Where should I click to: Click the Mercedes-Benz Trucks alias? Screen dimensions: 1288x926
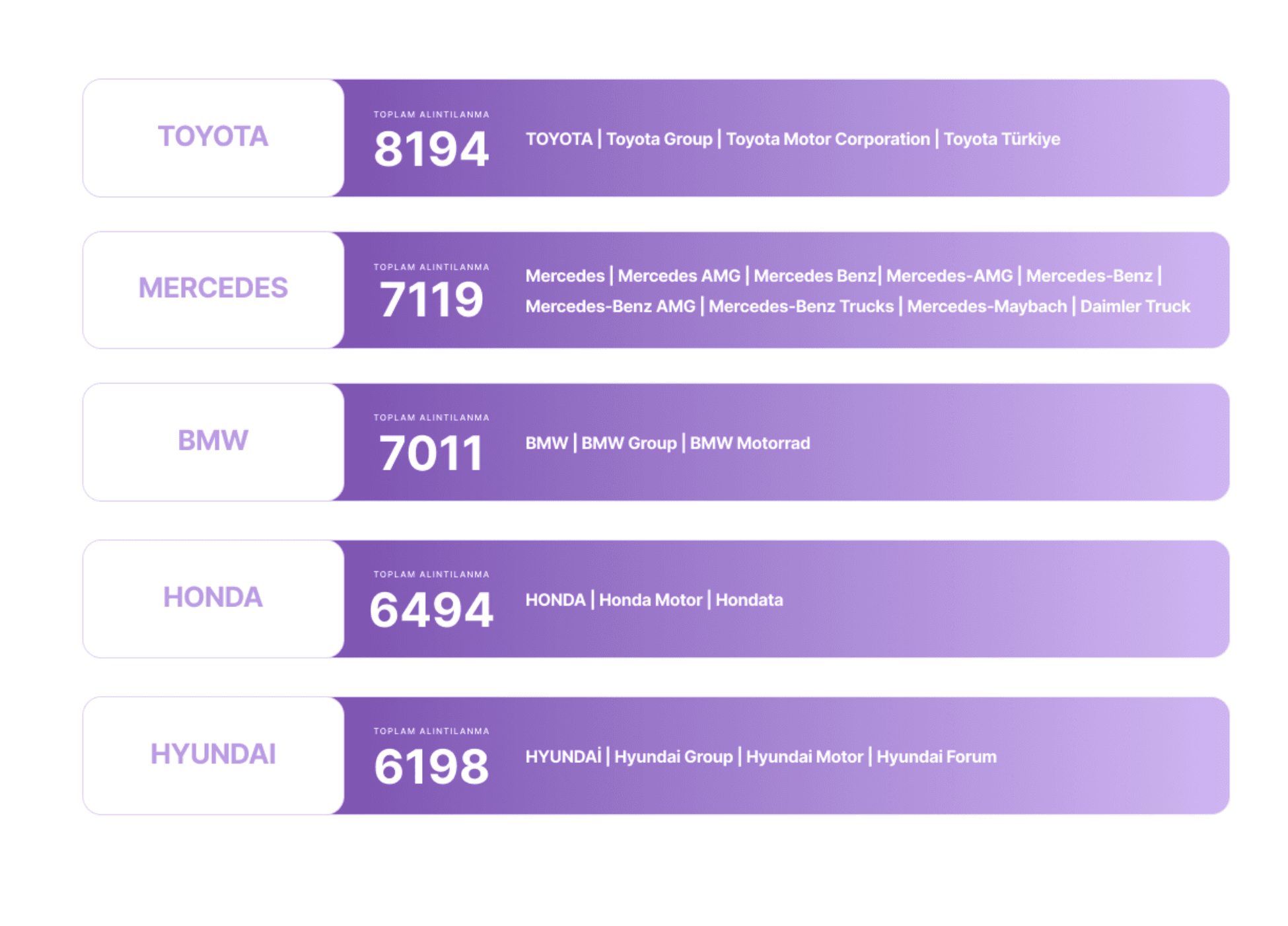pos(801,306)
